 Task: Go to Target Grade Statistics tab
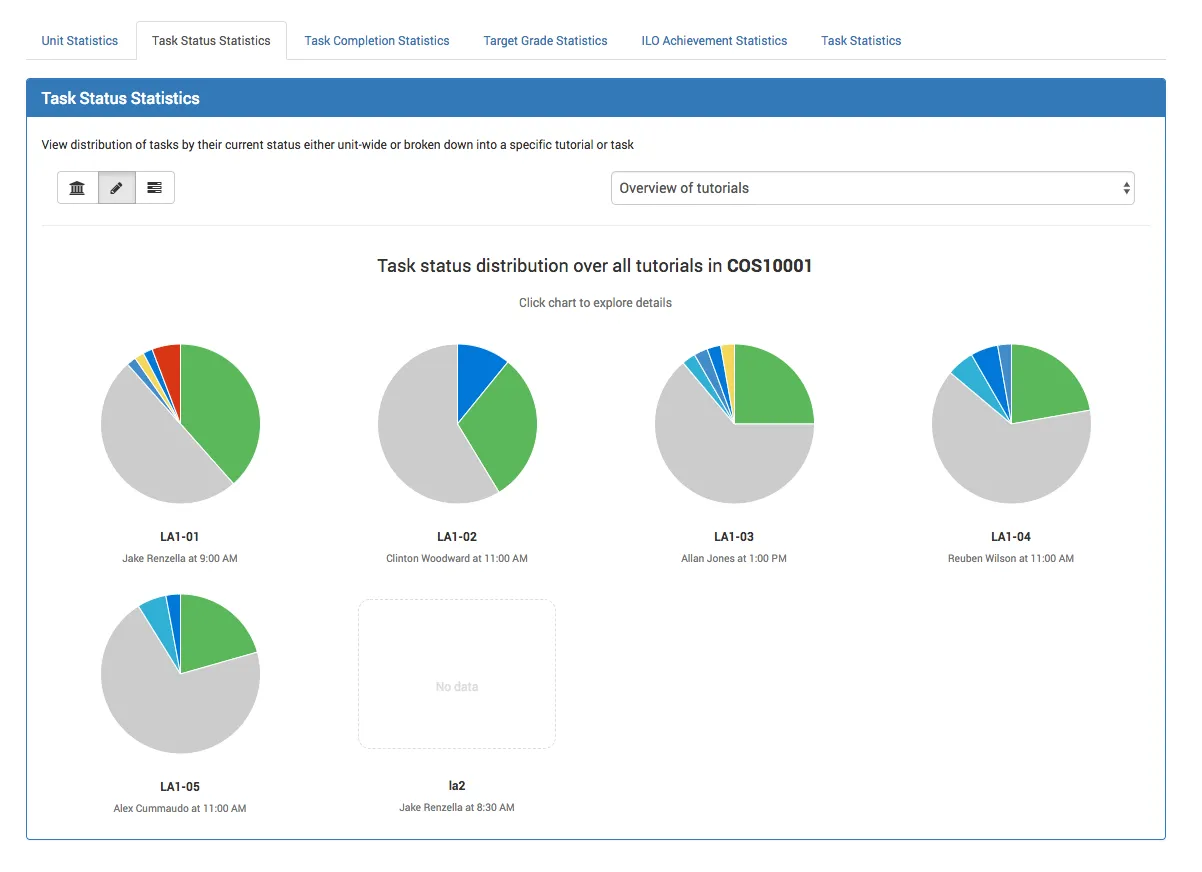pos(545,41)
